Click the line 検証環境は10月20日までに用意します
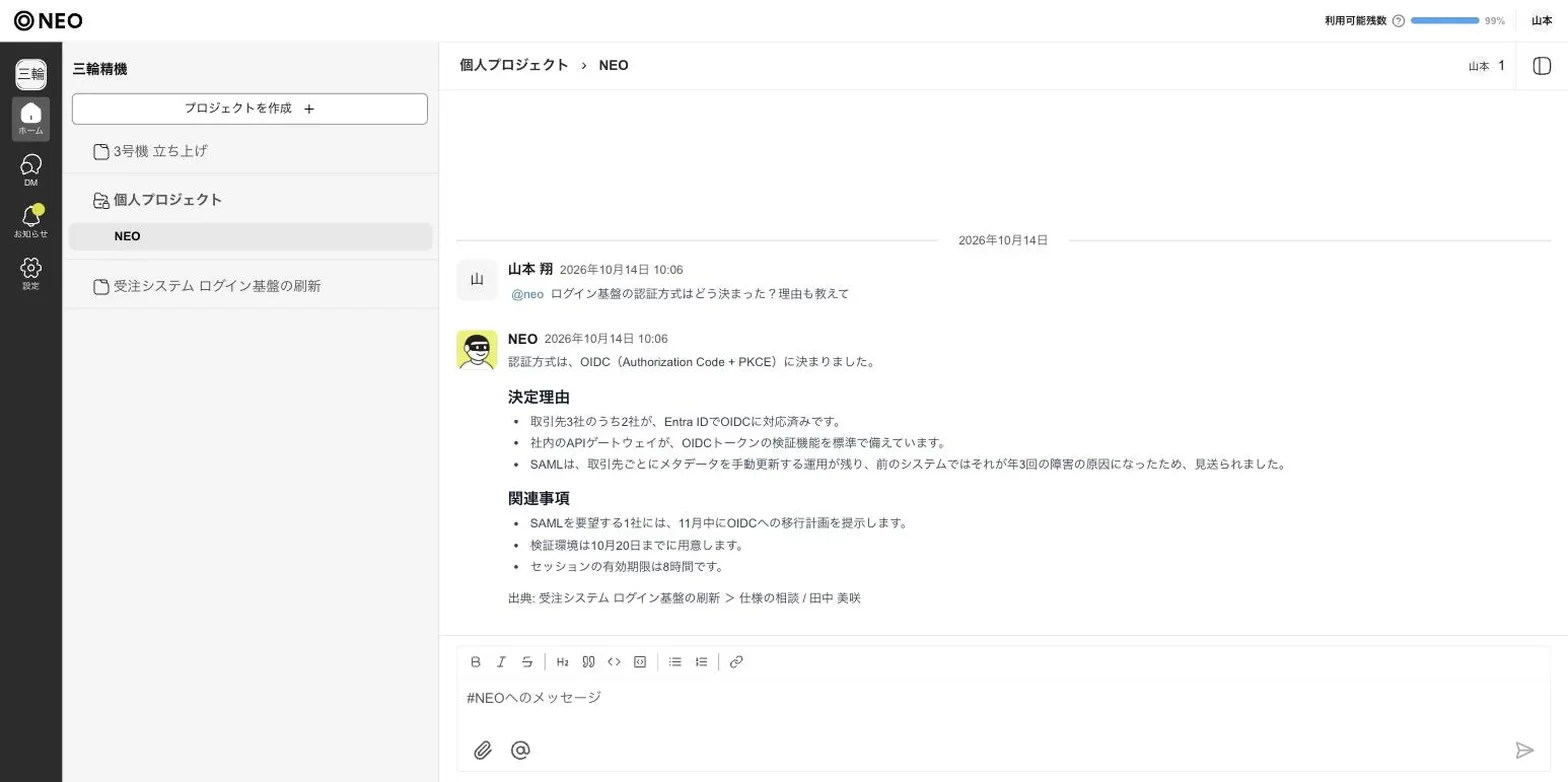Screen dimensions: 1568x782 (x=636, y=546)
